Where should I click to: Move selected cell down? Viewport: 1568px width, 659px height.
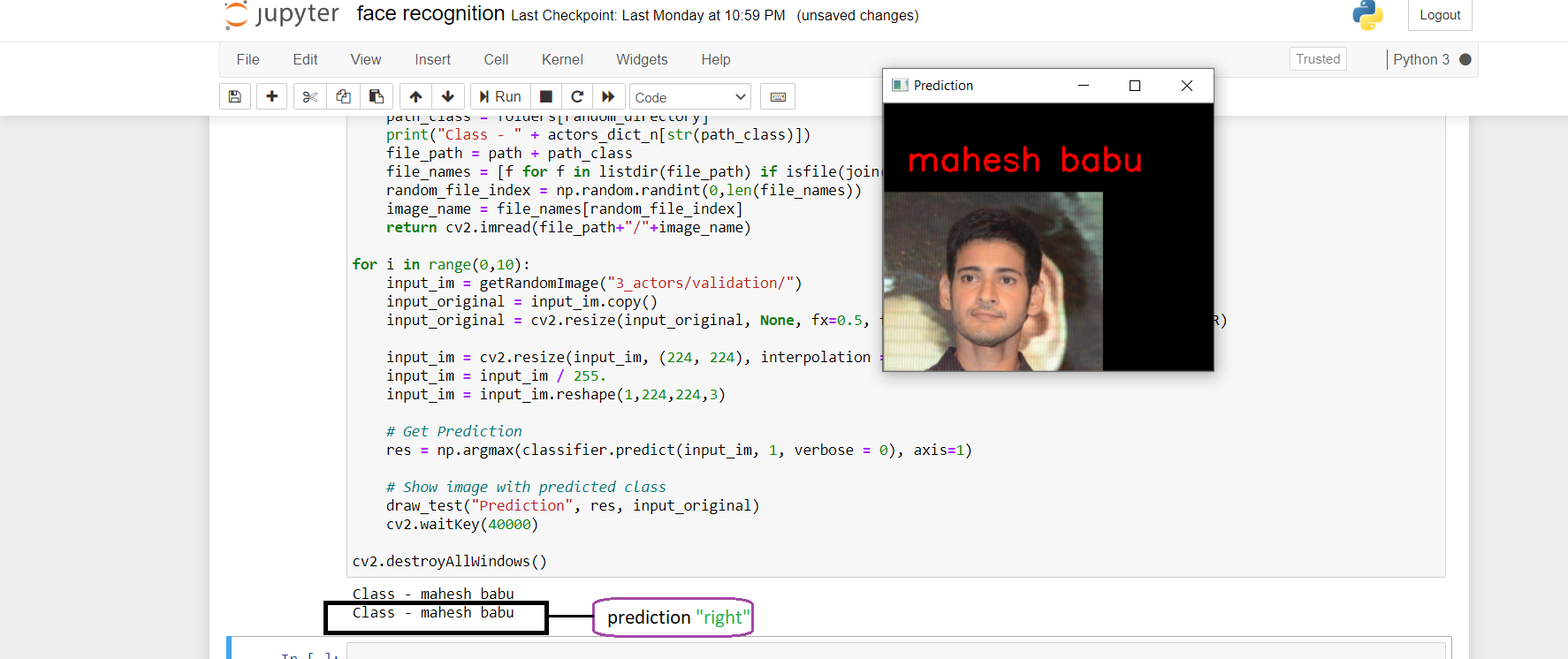(448, 96)
